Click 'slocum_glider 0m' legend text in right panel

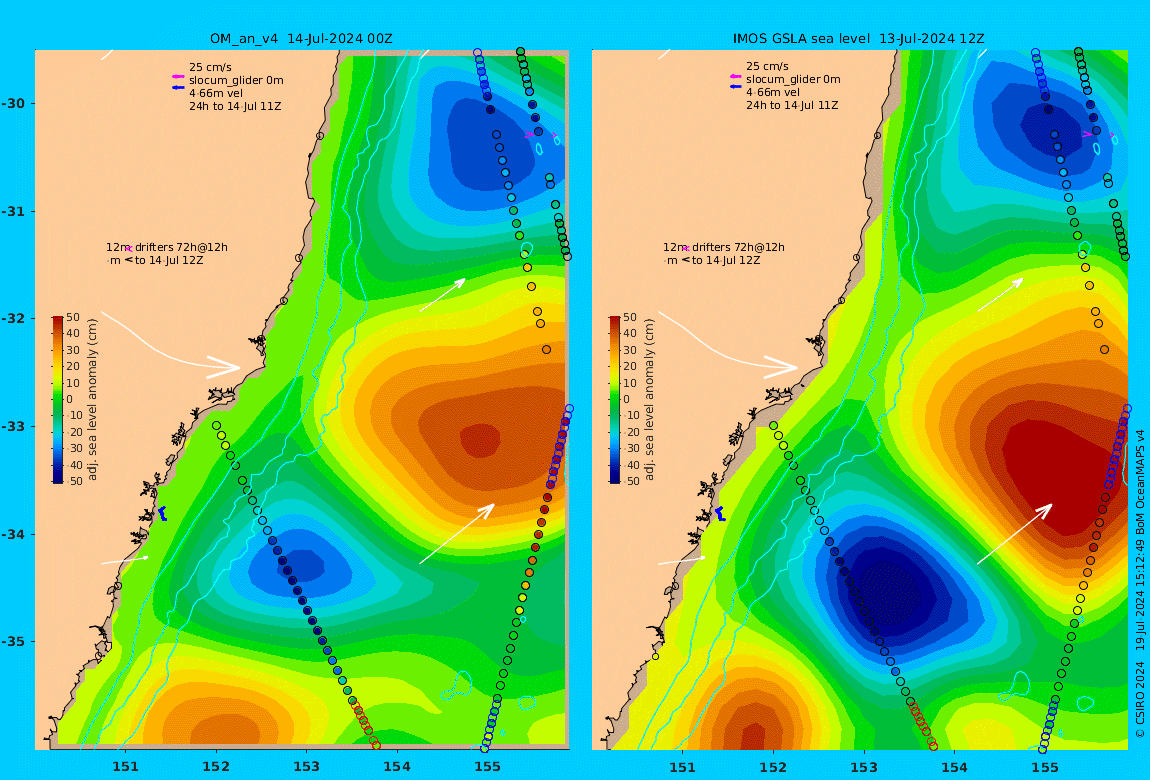pyautogui.click(x=793, y=79)
